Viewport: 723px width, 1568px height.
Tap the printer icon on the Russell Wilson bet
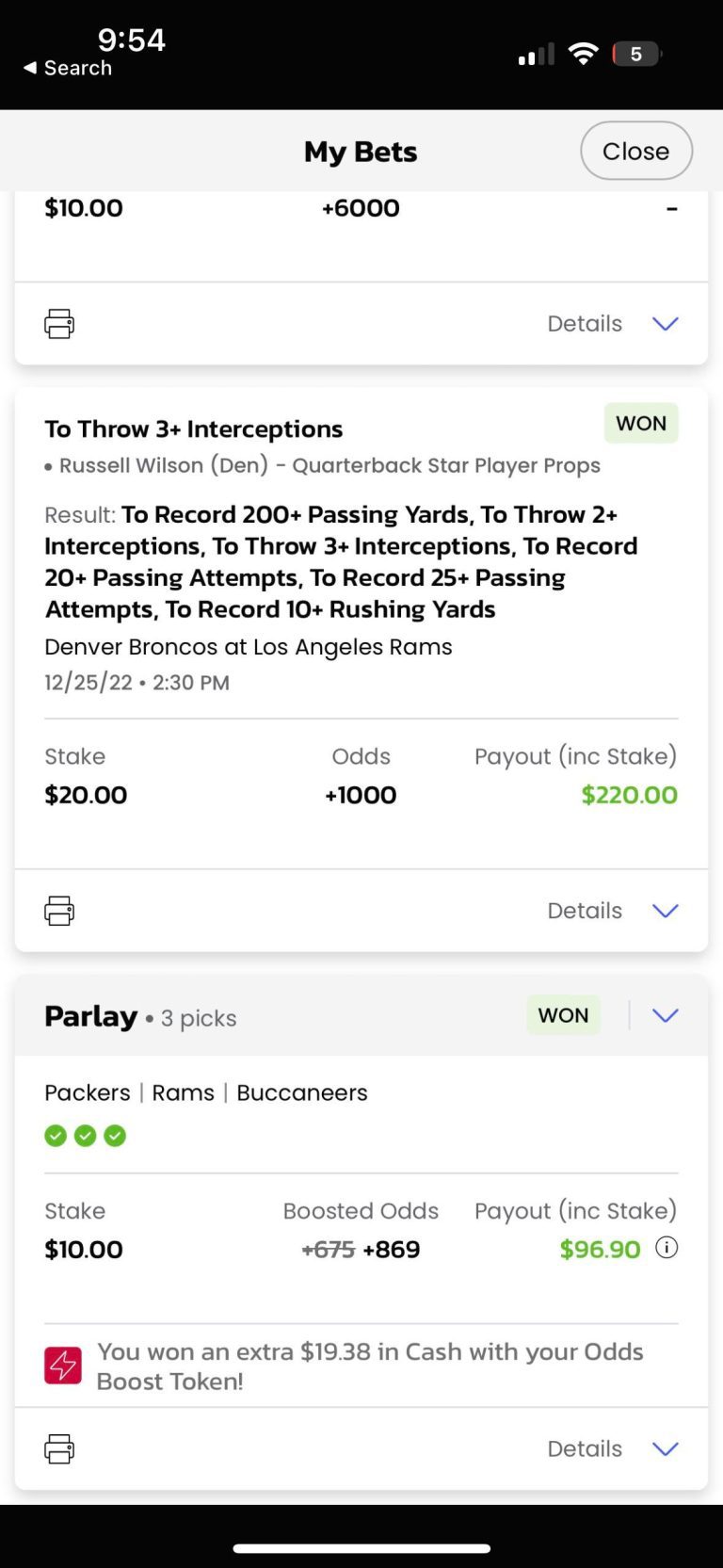[59, 911]
